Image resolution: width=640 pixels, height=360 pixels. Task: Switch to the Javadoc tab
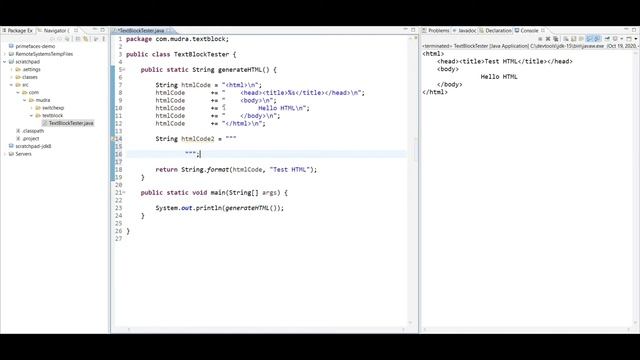point(464,31)
